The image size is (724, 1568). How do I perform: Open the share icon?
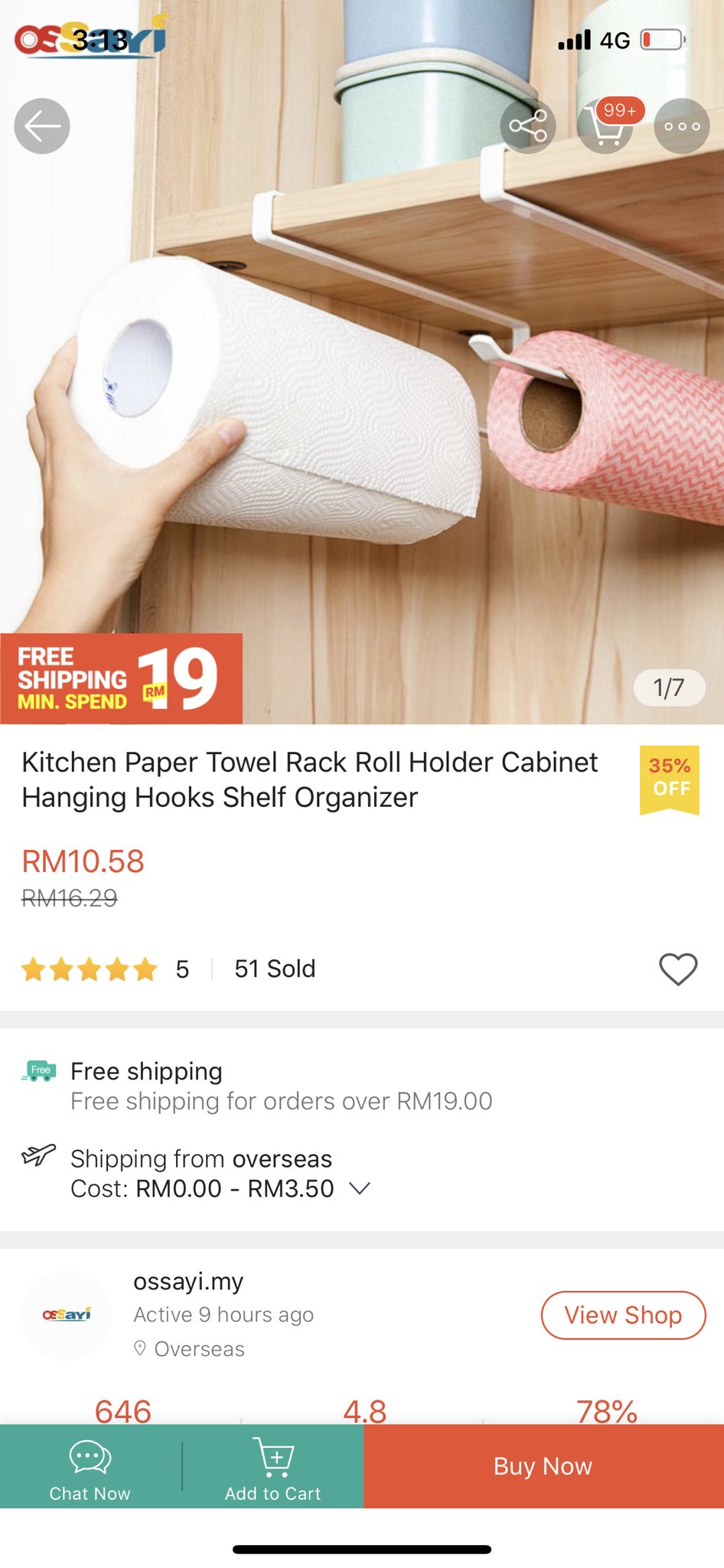click(528, 126)
